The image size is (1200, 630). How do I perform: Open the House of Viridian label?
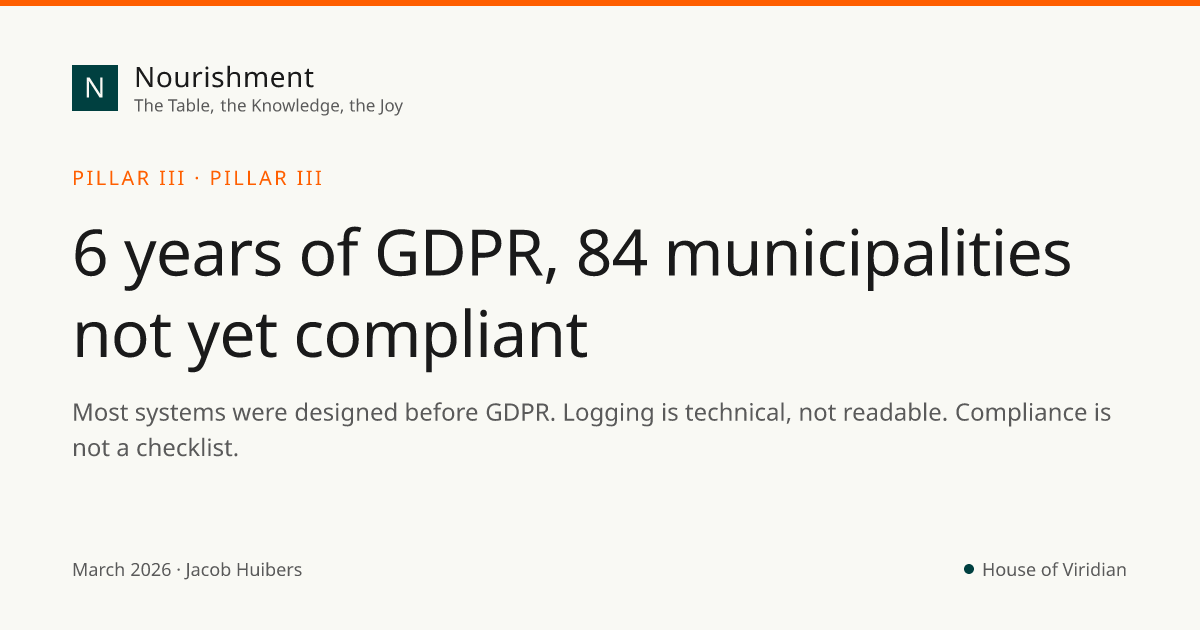point(1054,570)
